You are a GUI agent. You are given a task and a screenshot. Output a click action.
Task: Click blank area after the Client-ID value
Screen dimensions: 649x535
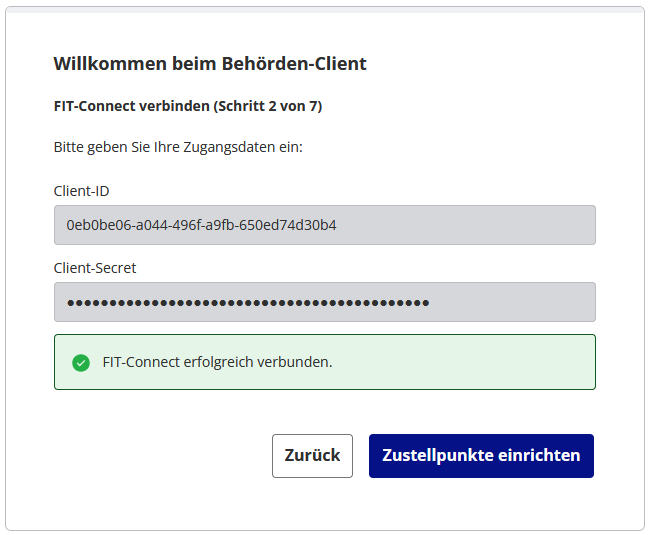pyautogui.click(x=470, y=225)
